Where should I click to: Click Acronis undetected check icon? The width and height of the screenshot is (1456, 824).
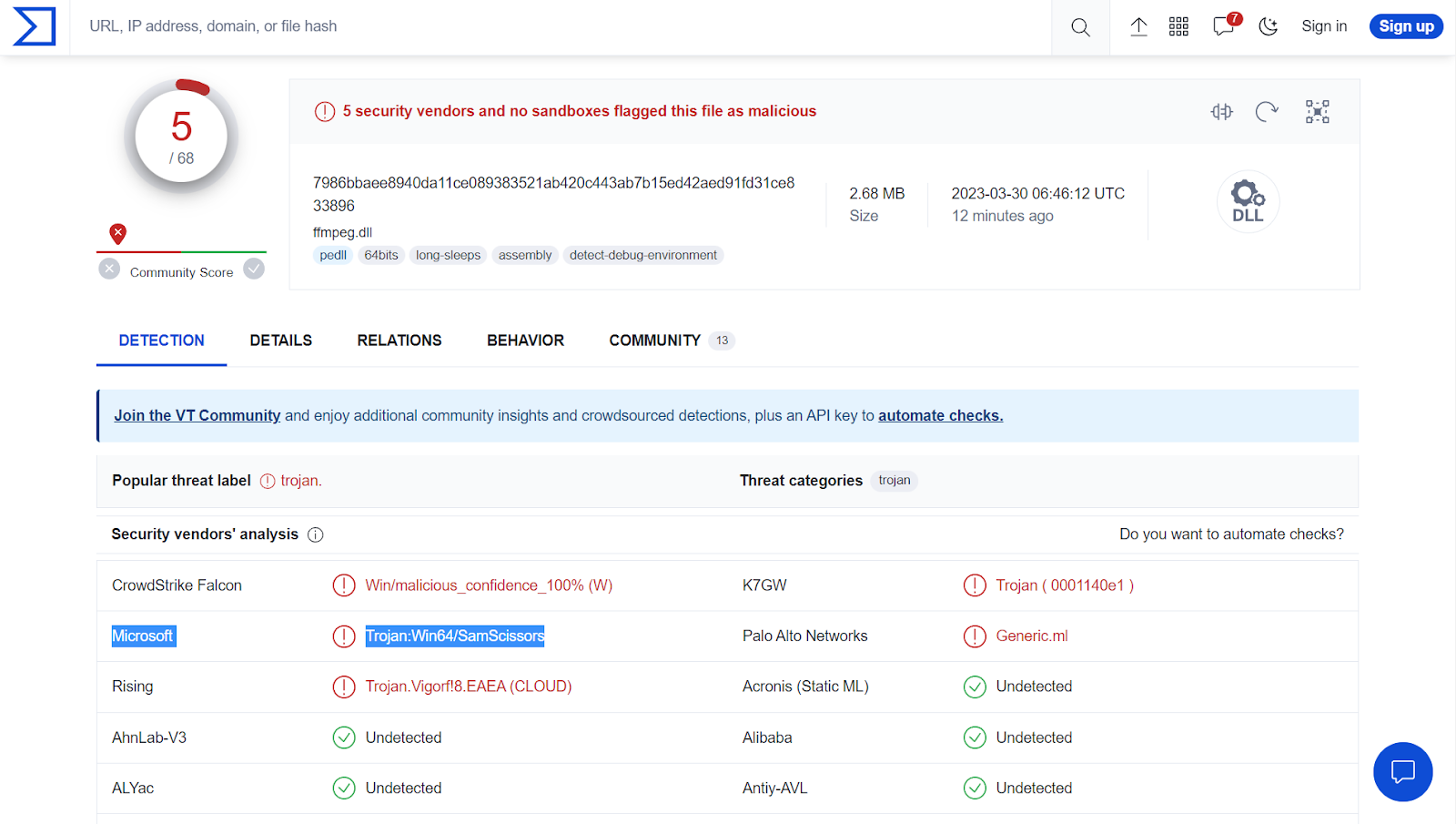click(975, 687)
